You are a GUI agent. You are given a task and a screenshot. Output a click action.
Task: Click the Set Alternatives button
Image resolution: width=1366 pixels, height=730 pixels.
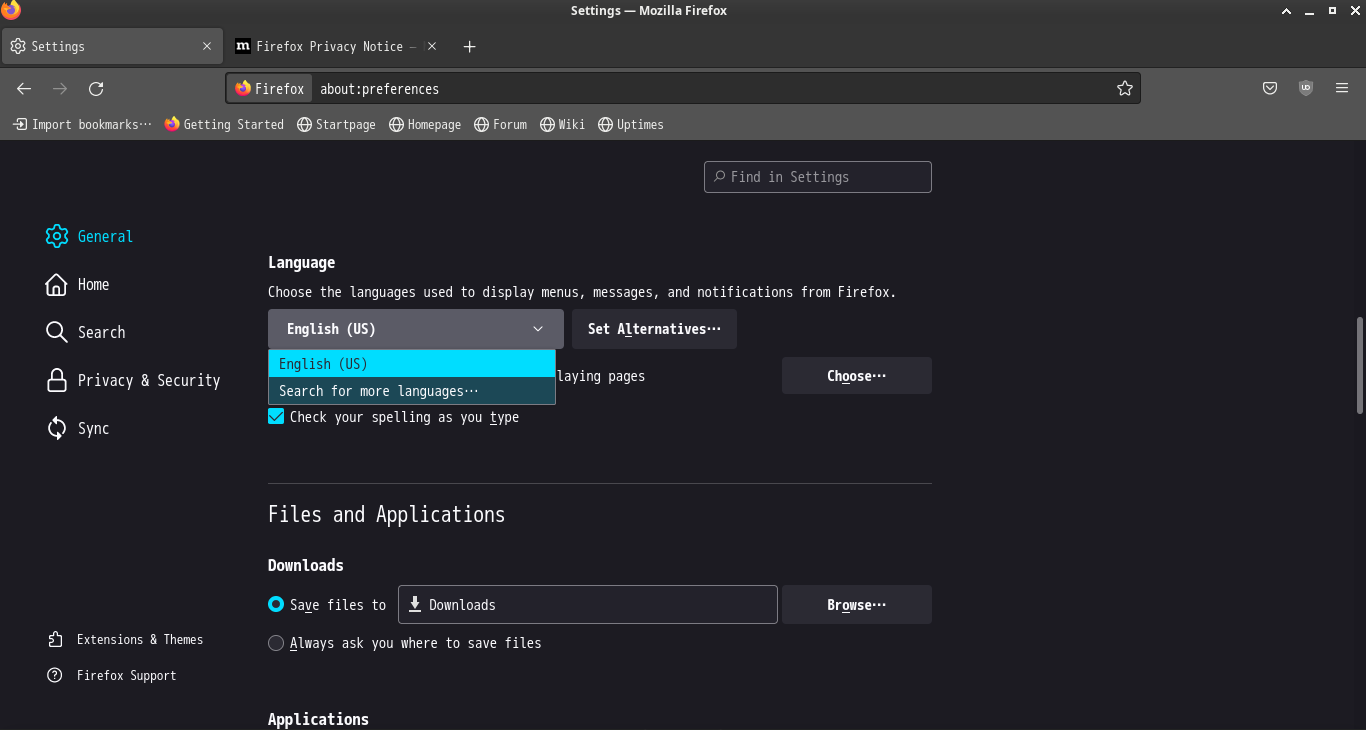coord(654,329)
